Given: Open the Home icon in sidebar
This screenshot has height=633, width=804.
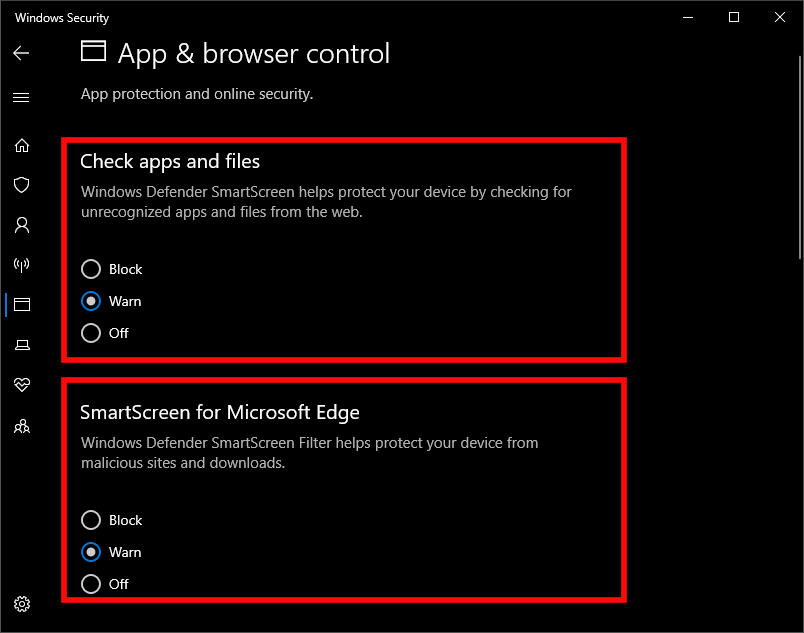Looking at the screenshot, I should pyautogui.click(x=21, y=145).
